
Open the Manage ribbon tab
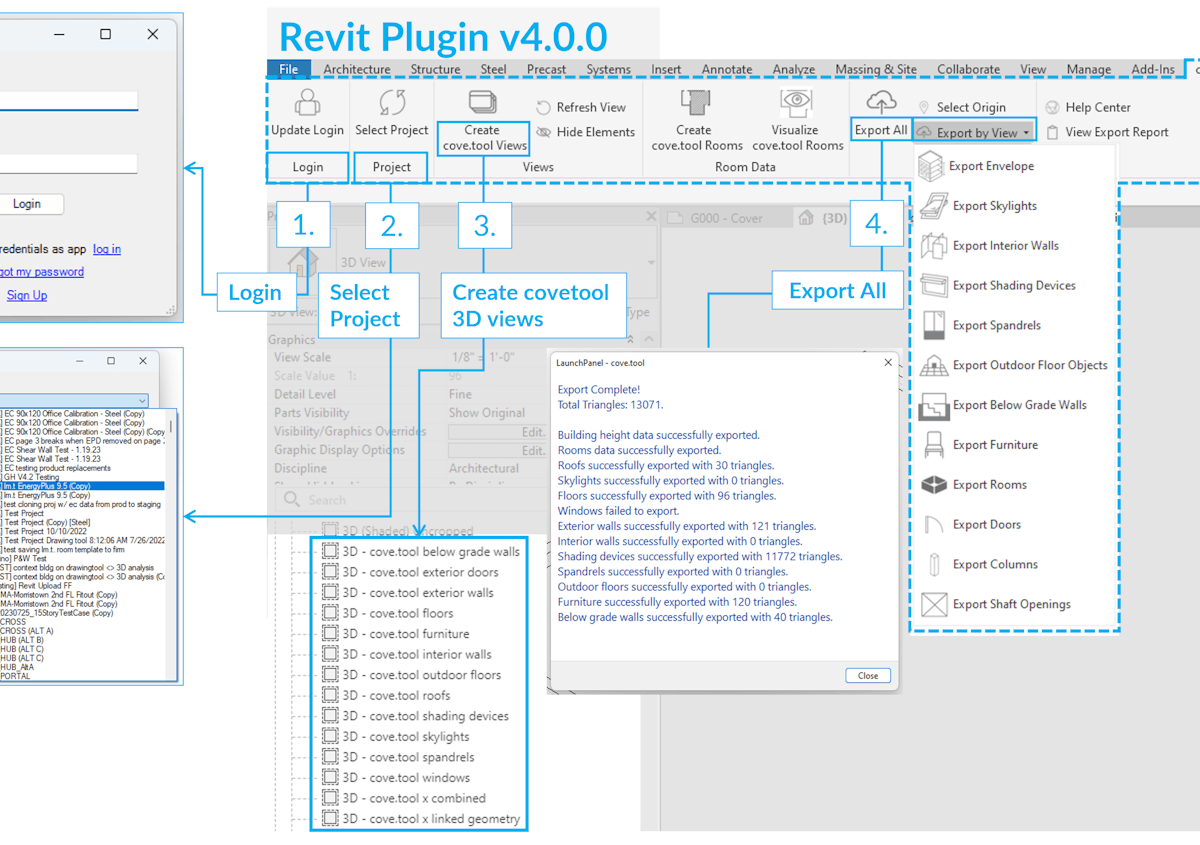(1089, 69)
